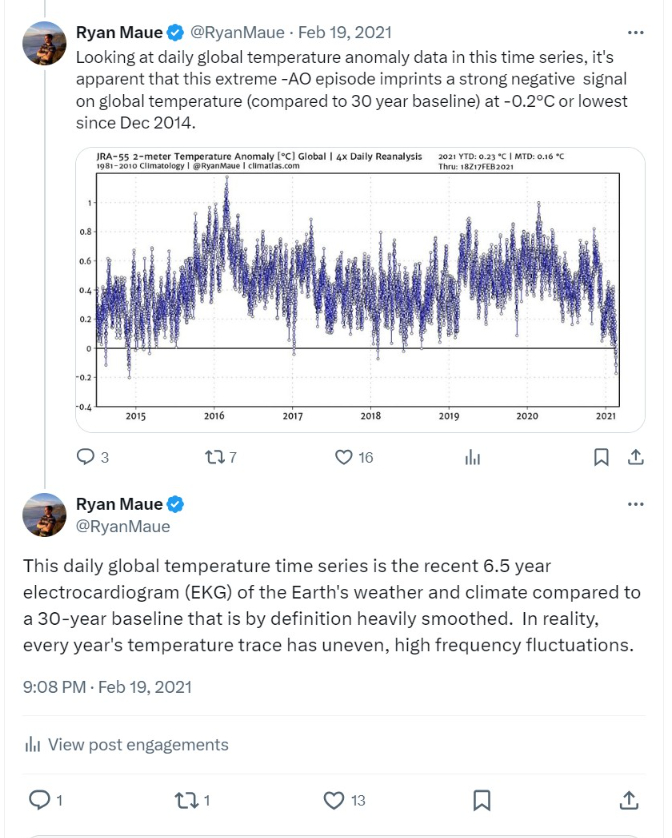Share the second tweet
Screen dimensions: 672x838
629,800
